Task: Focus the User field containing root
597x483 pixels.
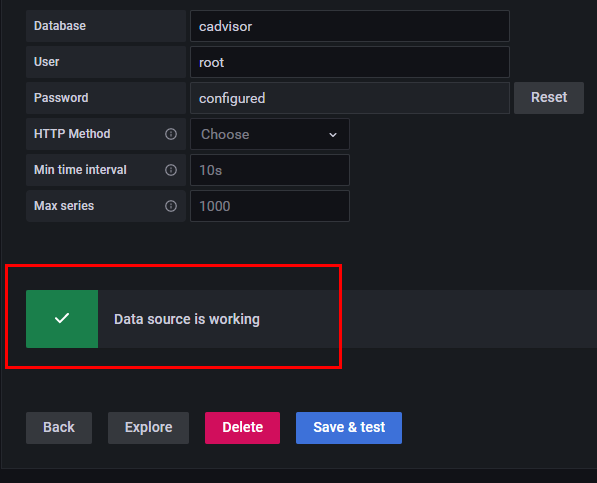Action: coord(350,62)
